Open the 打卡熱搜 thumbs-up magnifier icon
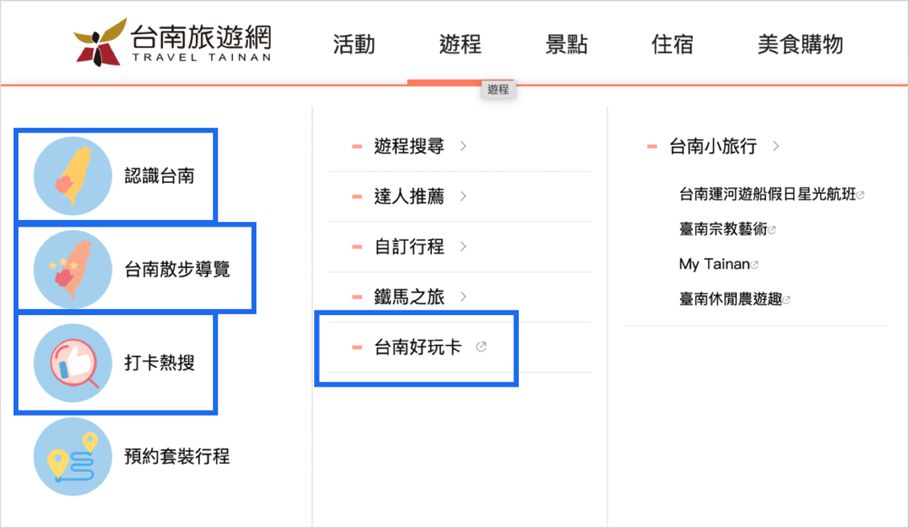This screenshot has height=528, width=909. pos(72,363)
